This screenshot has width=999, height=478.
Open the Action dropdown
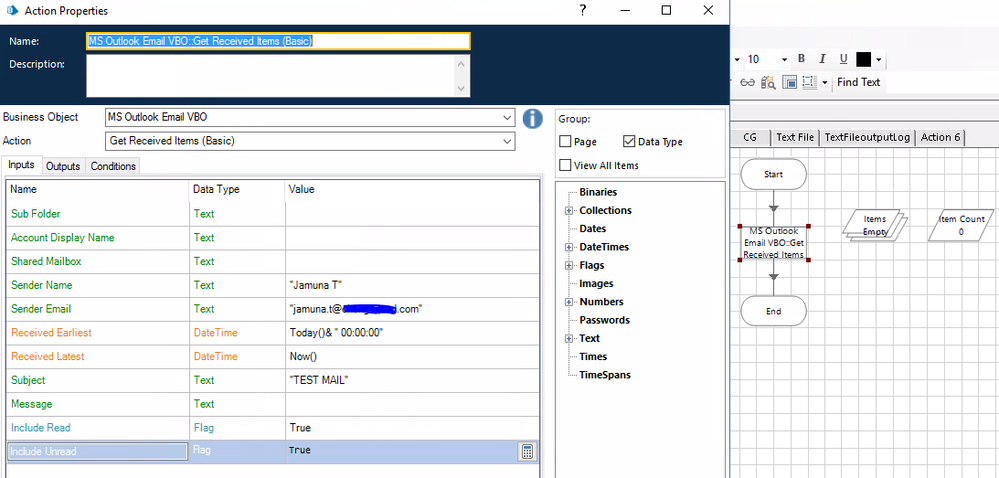coord(507,141)
